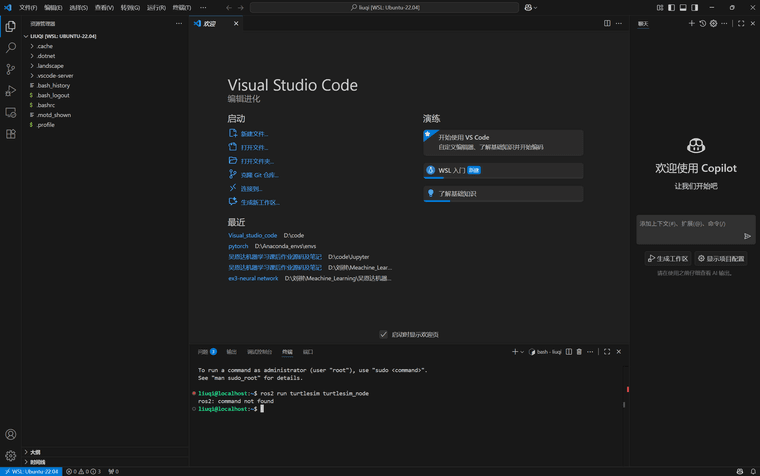Open the File (F) menu

28,7
